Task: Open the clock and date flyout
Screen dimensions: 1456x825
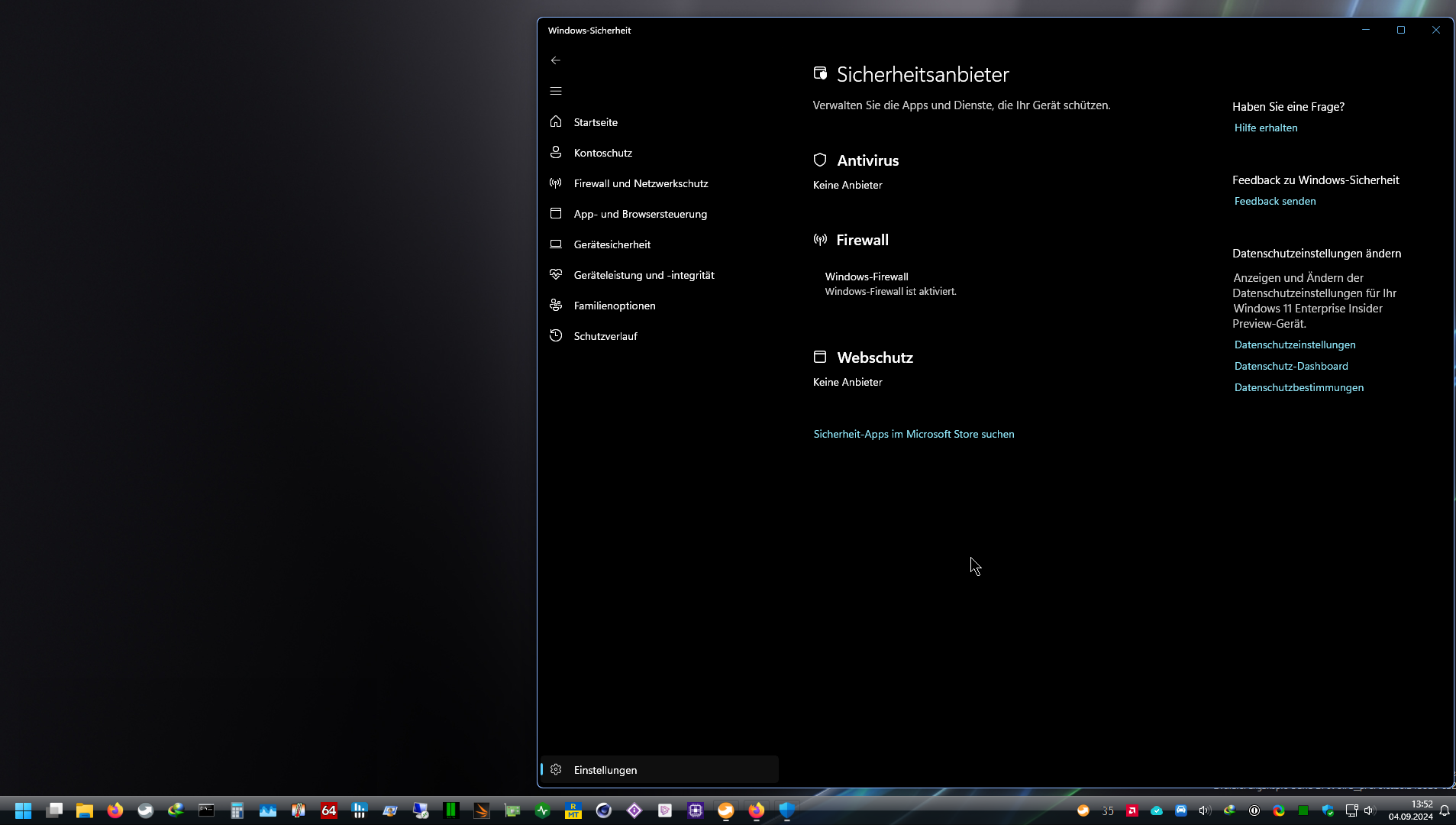Action: (x=1410, y=810)
